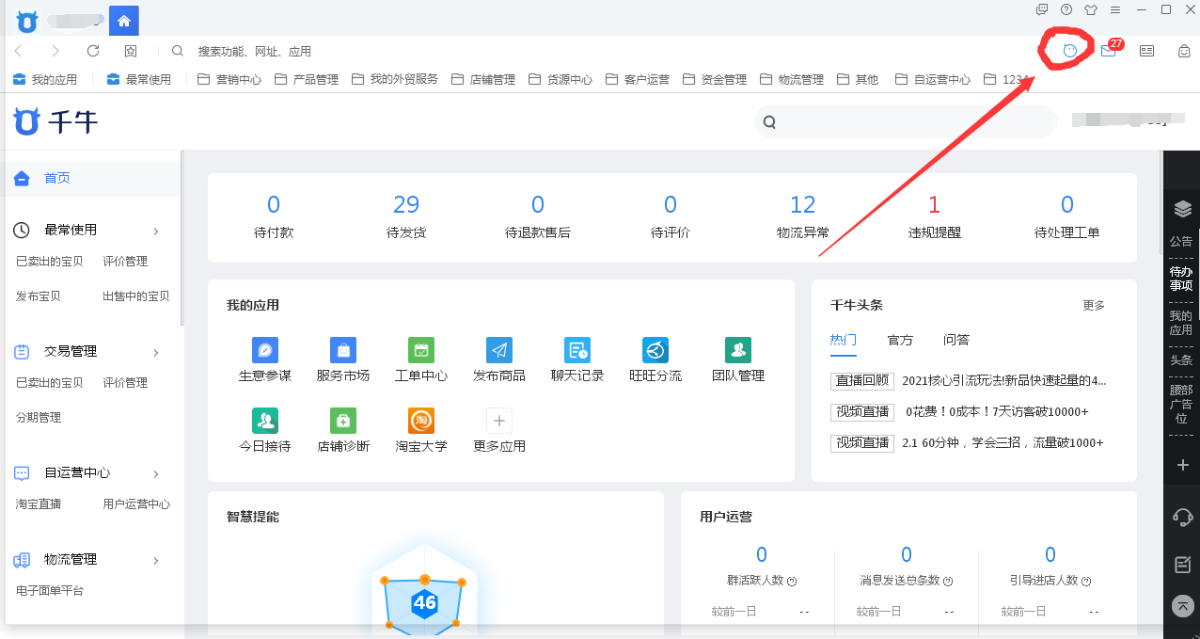Focus the search box beside the 千牛 logo
The height and width of the screenshot is (639, 1200).
click(x=905, y=122)
